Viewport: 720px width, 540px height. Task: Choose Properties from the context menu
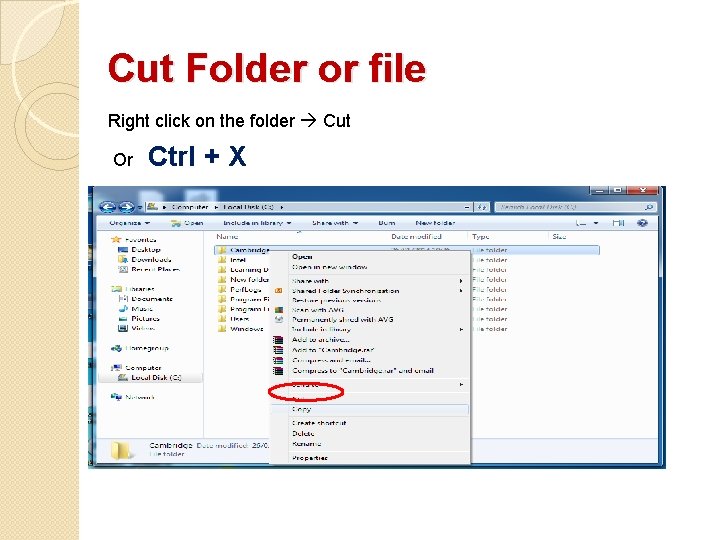(310, 458)
